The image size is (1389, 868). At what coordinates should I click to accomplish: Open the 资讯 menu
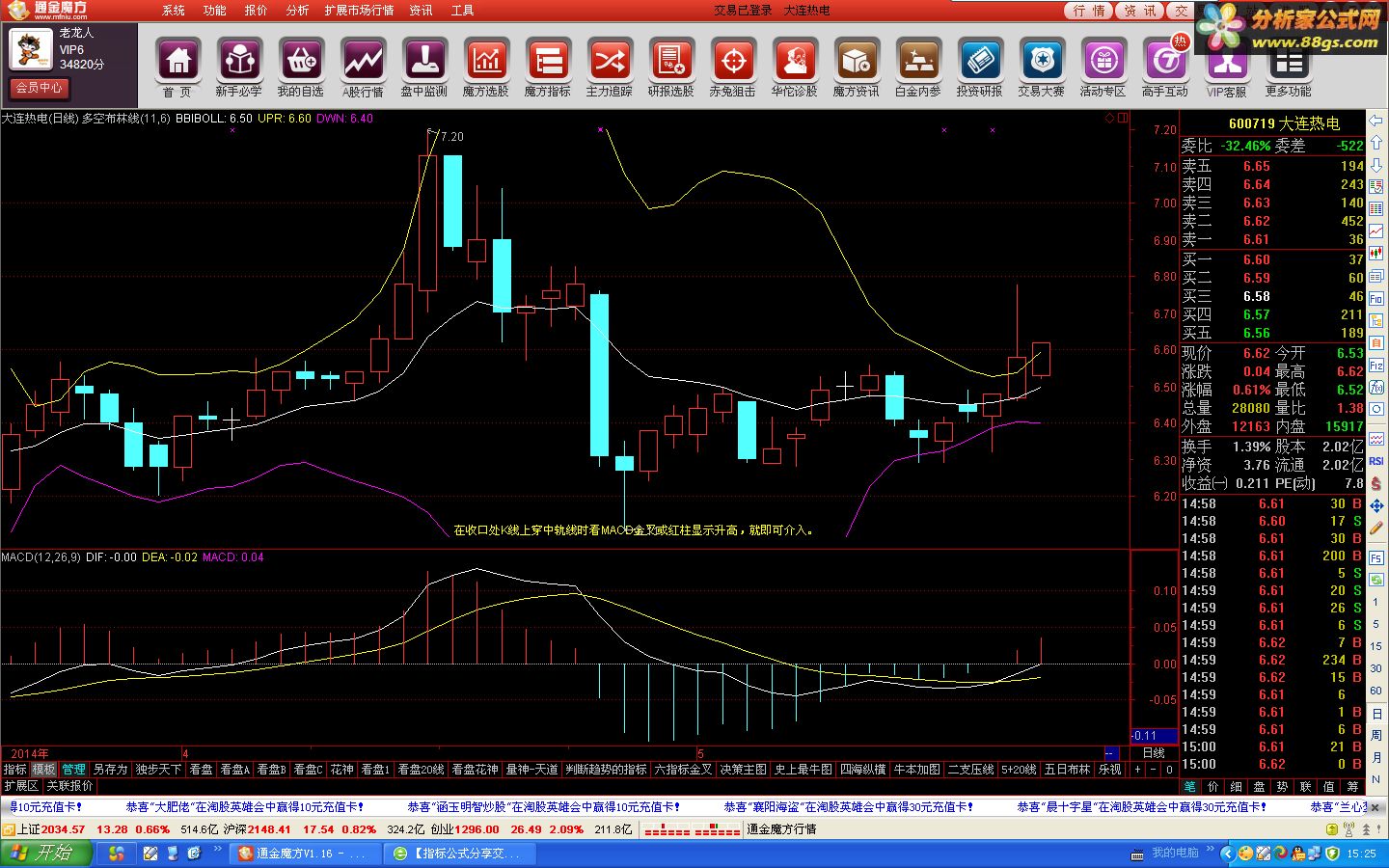click(422, 11)
